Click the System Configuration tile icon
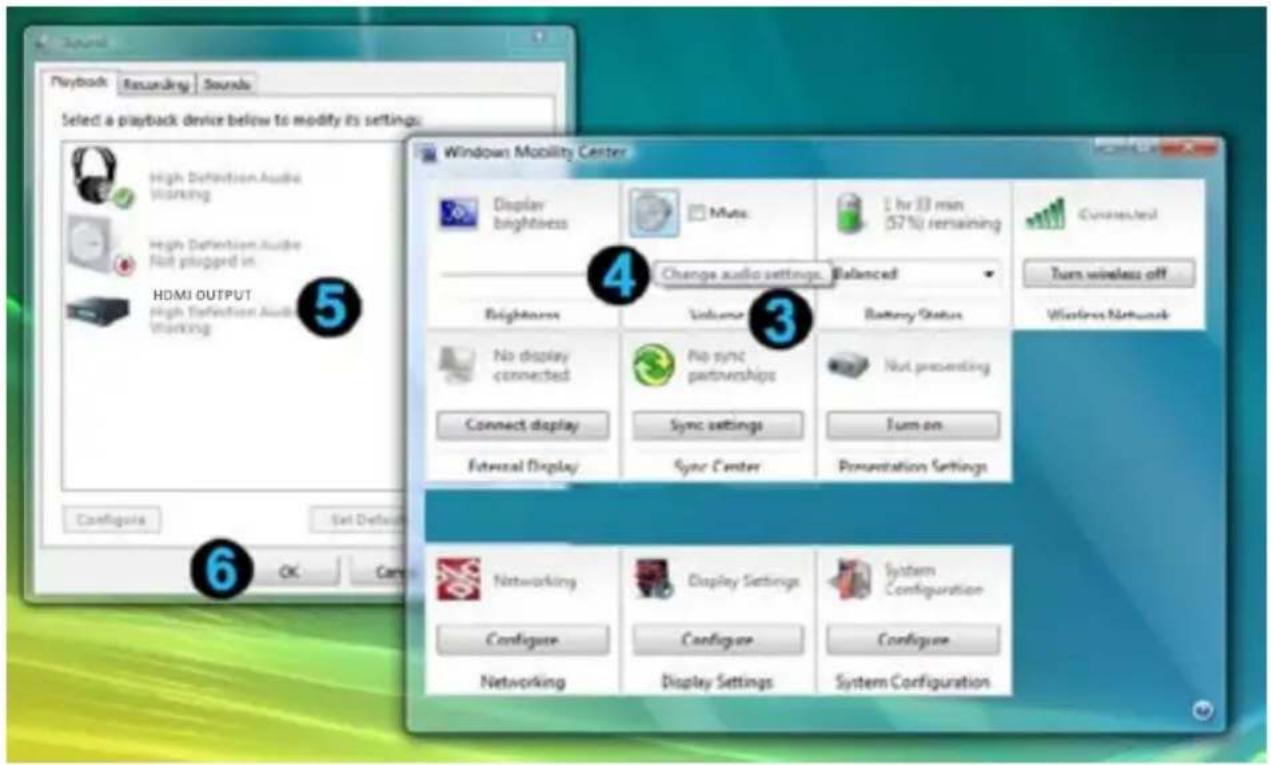 848,580
